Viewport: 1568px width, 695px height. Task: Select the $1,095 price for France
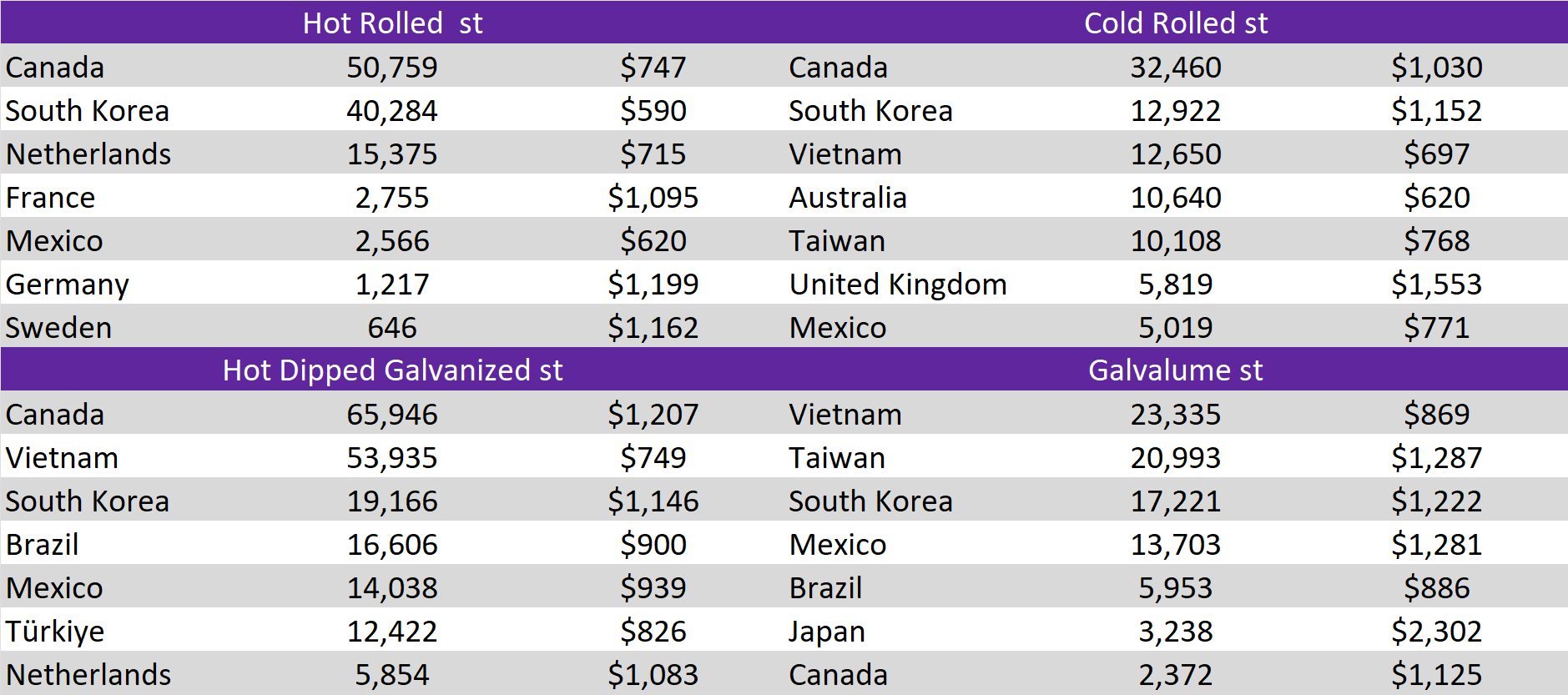[653, 198]
